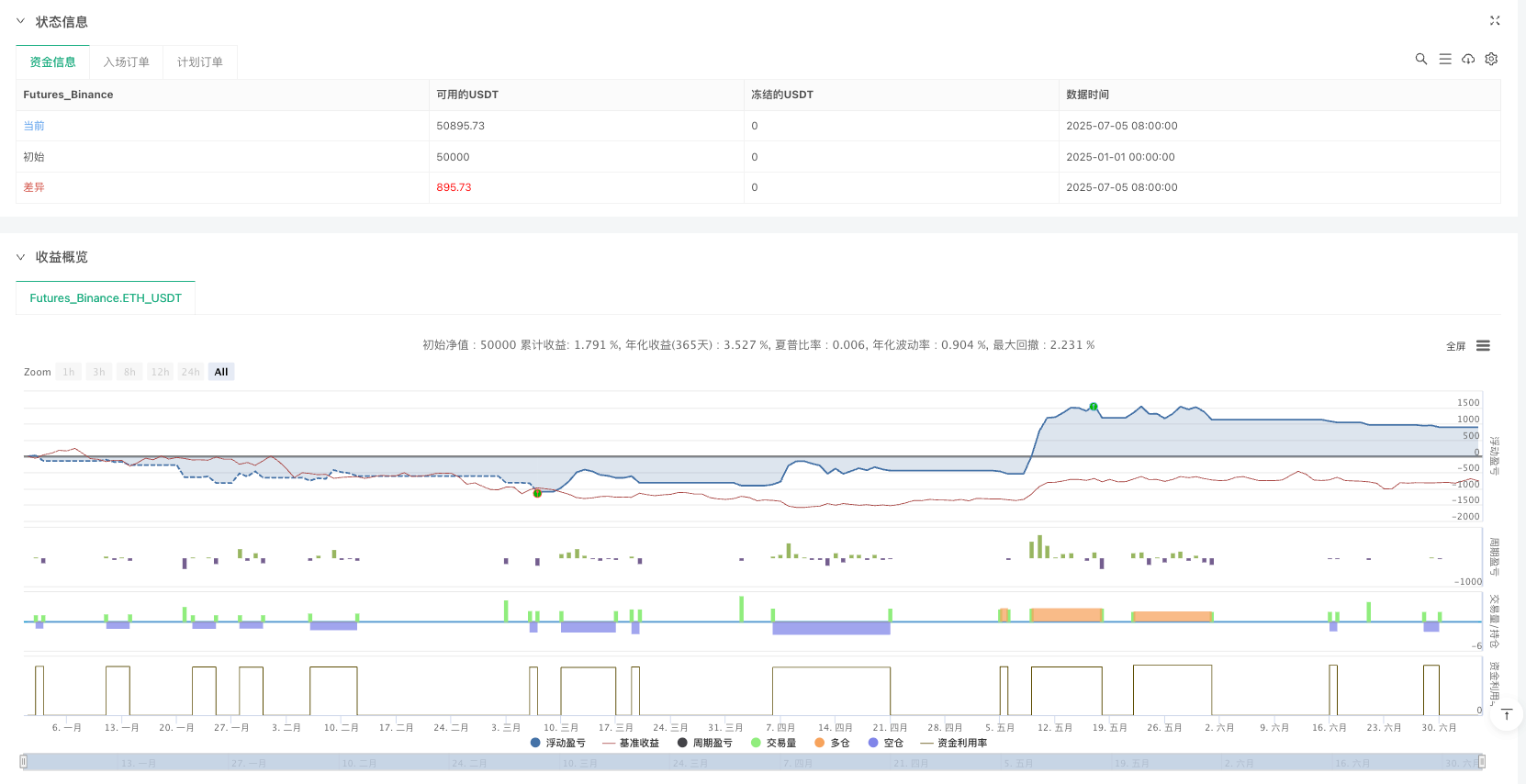This screenshot has height=784, width=1526.
Task: Open the table settings gear icon
Action: (x=1491, y=59)
